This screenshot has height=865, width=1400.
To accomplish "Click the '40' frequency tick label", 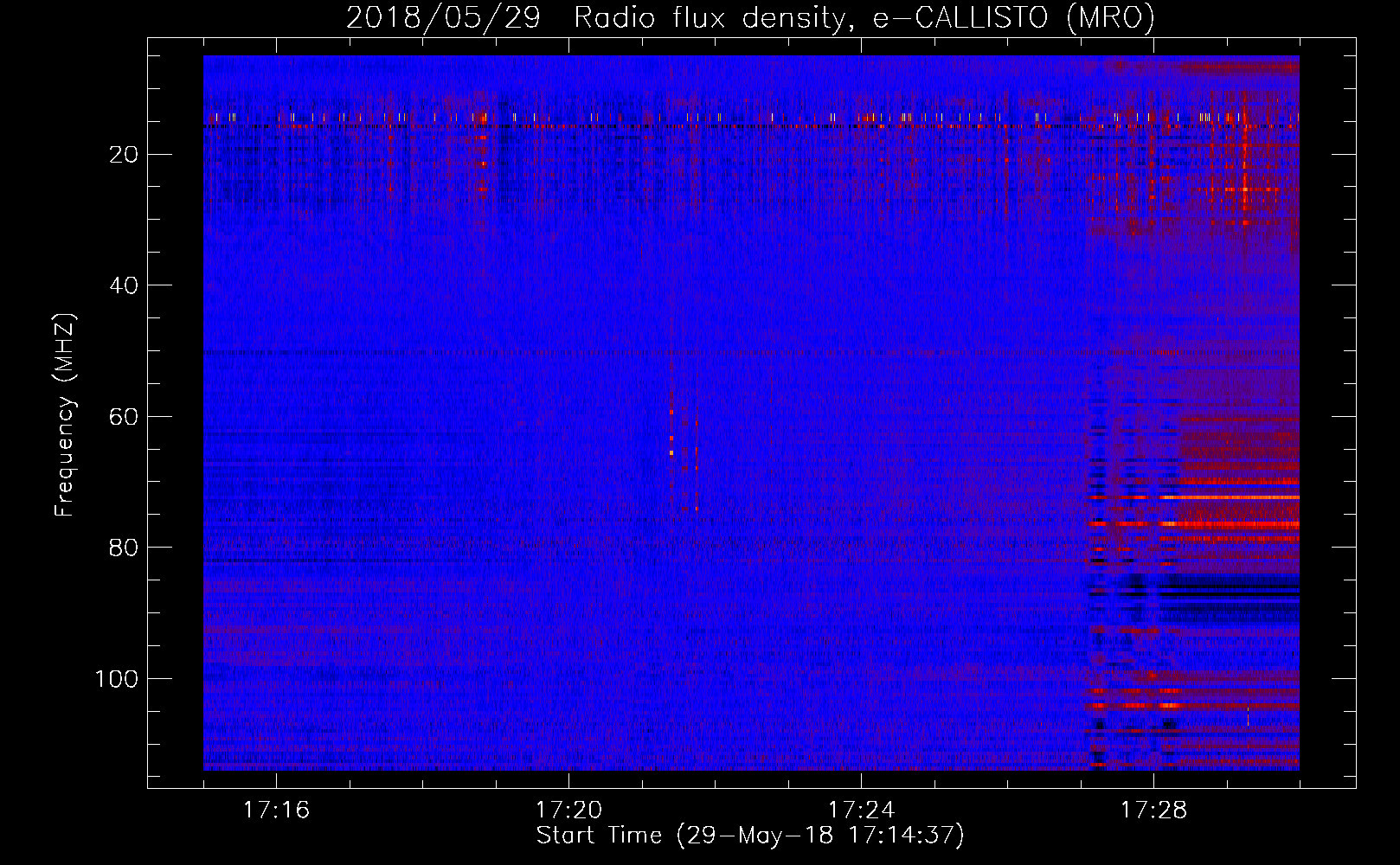I will coord(124,285).
